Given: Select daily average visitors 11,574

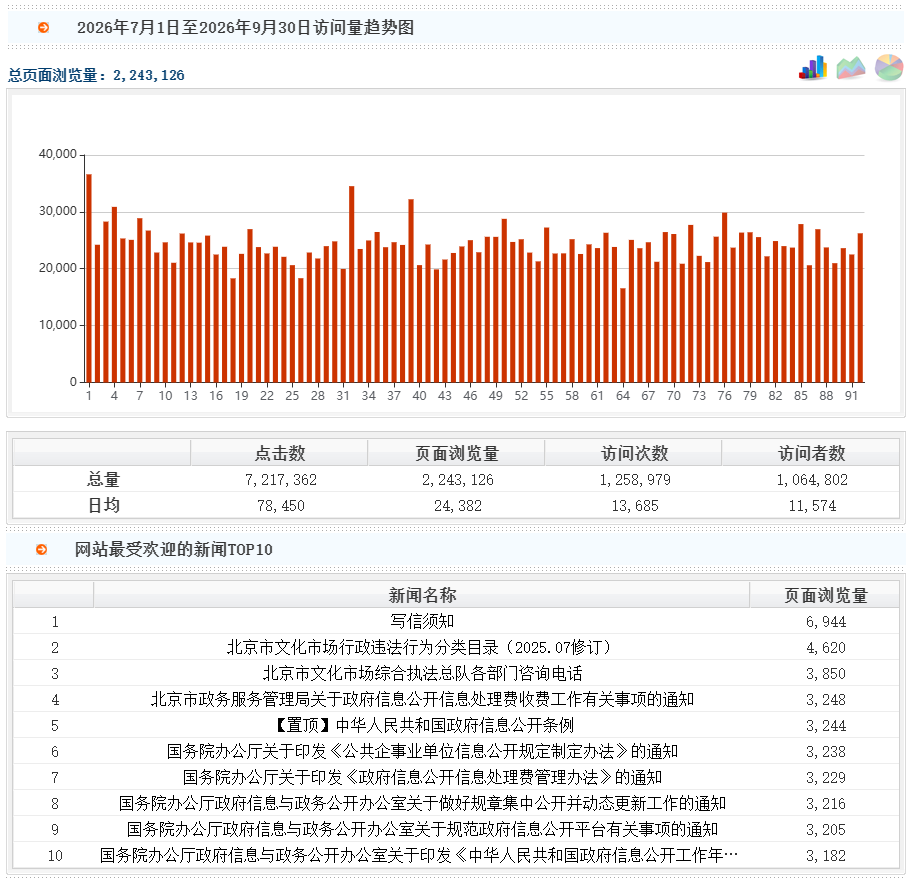Looking at the screenshot, I should tap(812, 506).
